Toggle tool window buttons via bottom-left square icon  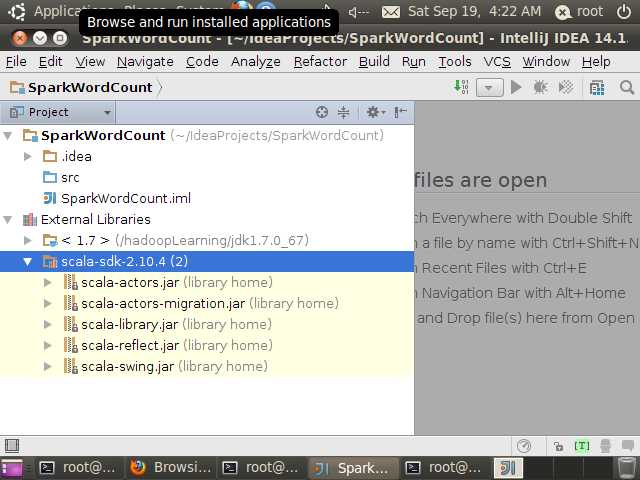pyautogui.click(x=12, y=445)
